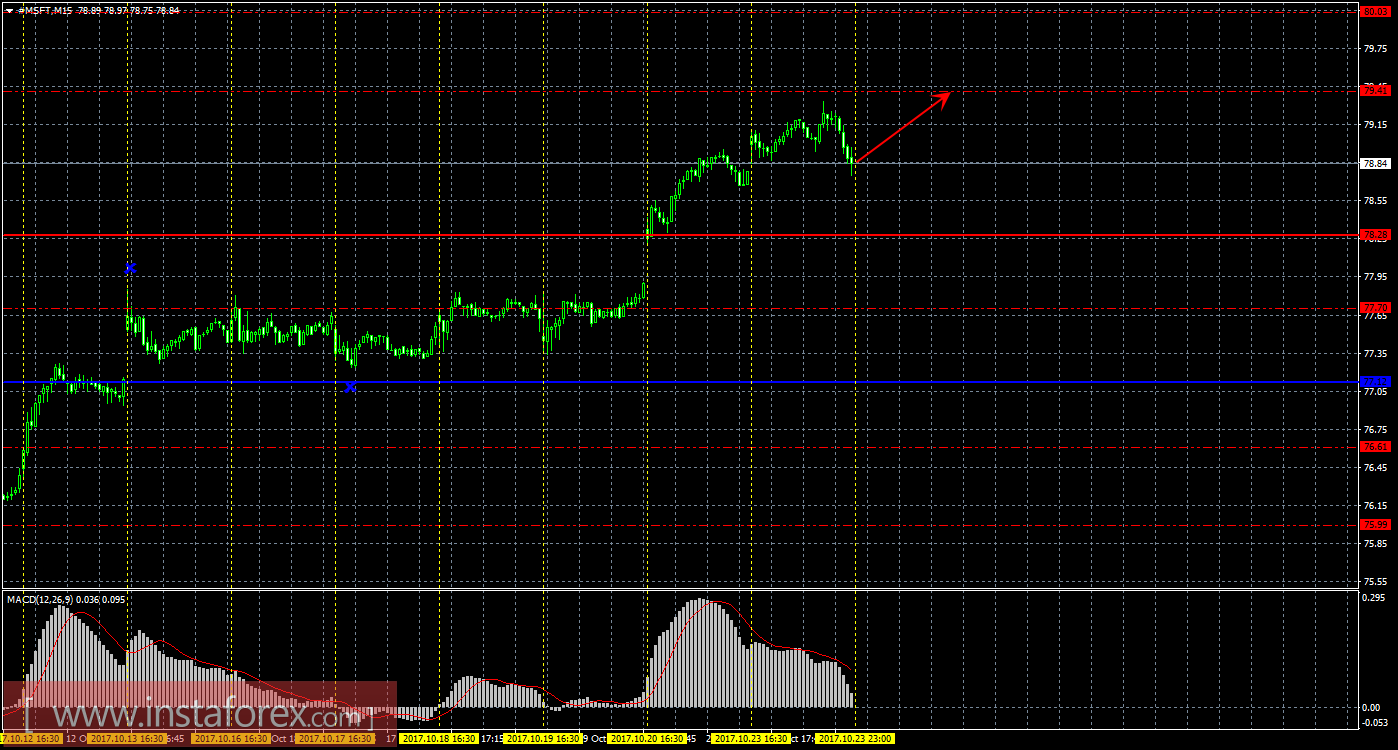Click the #MSFT,M15 chart title text
The height and width of the screenshot is (750, 1398).
point(45,10)
